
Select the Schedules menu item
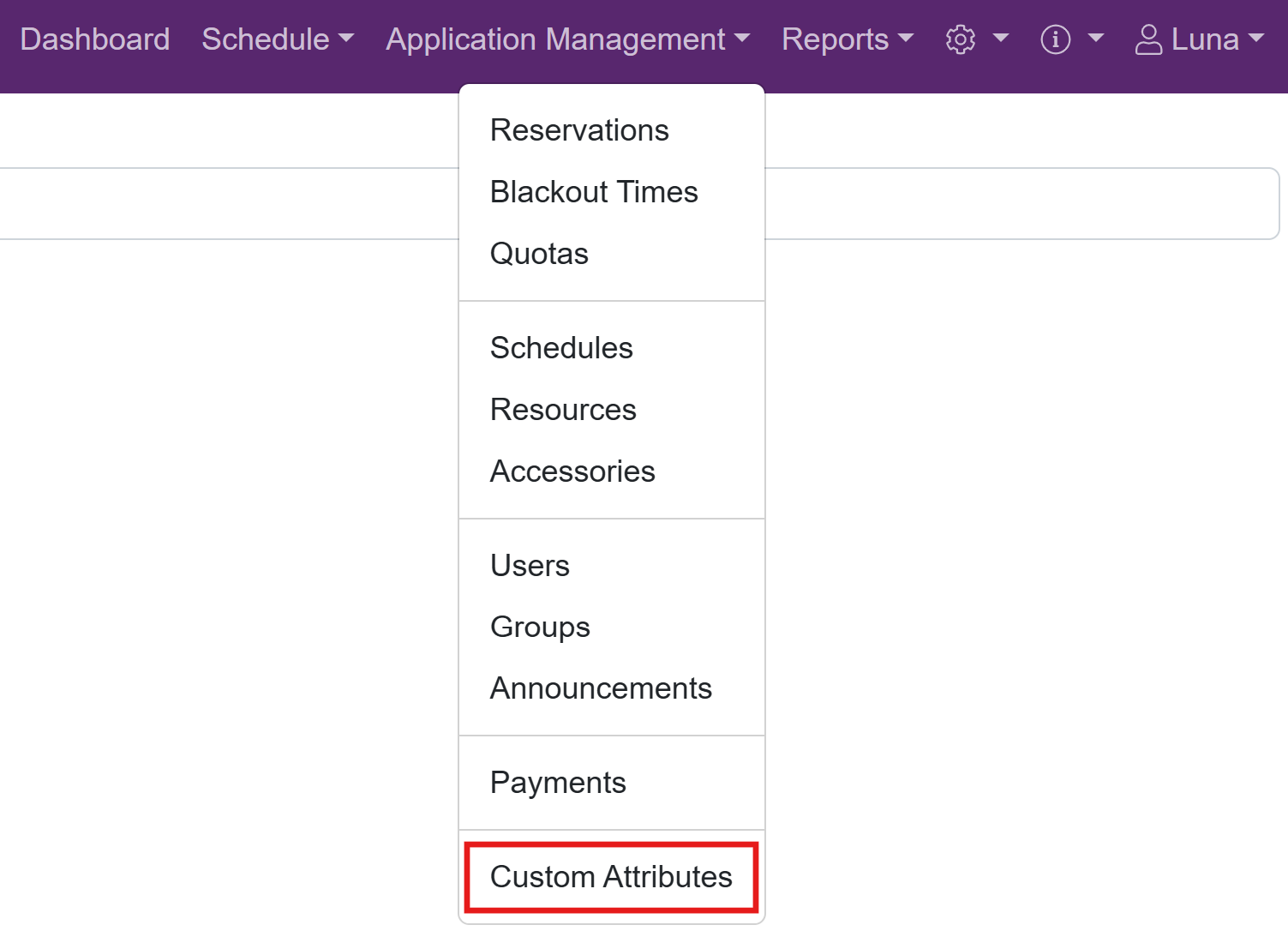click(561, 348)
